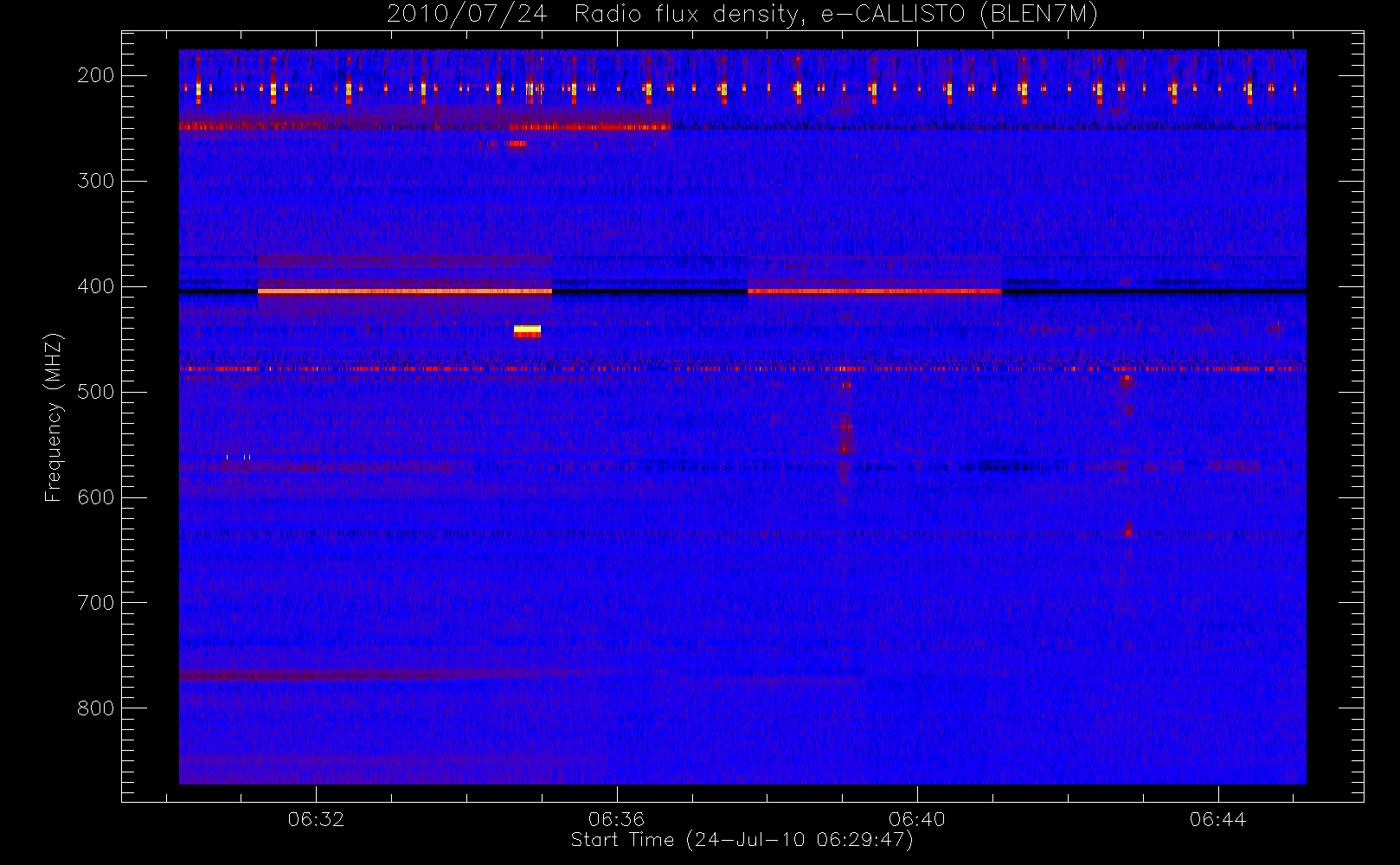Click the 'Start Time (24-Jul-10 06:29:47)' axis label
The width and height of the screenshot is (1400, 865).
742,840
